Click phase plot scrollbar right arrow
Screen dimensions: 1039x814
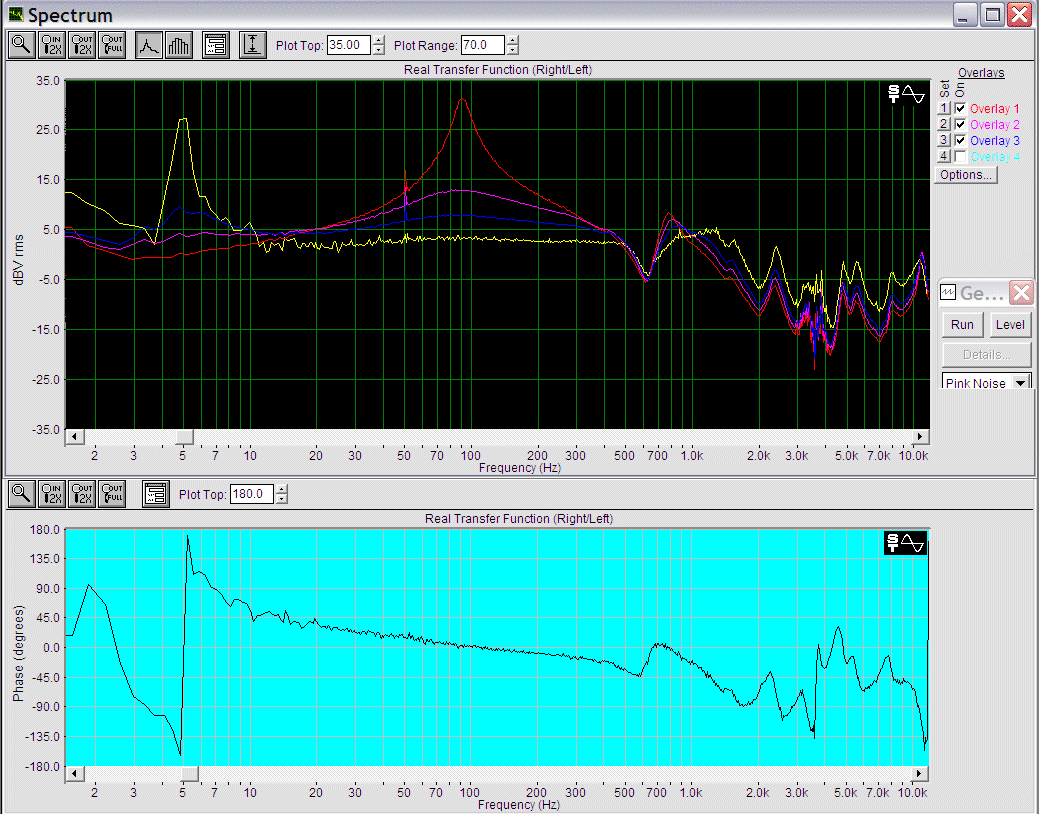point(920,774)
